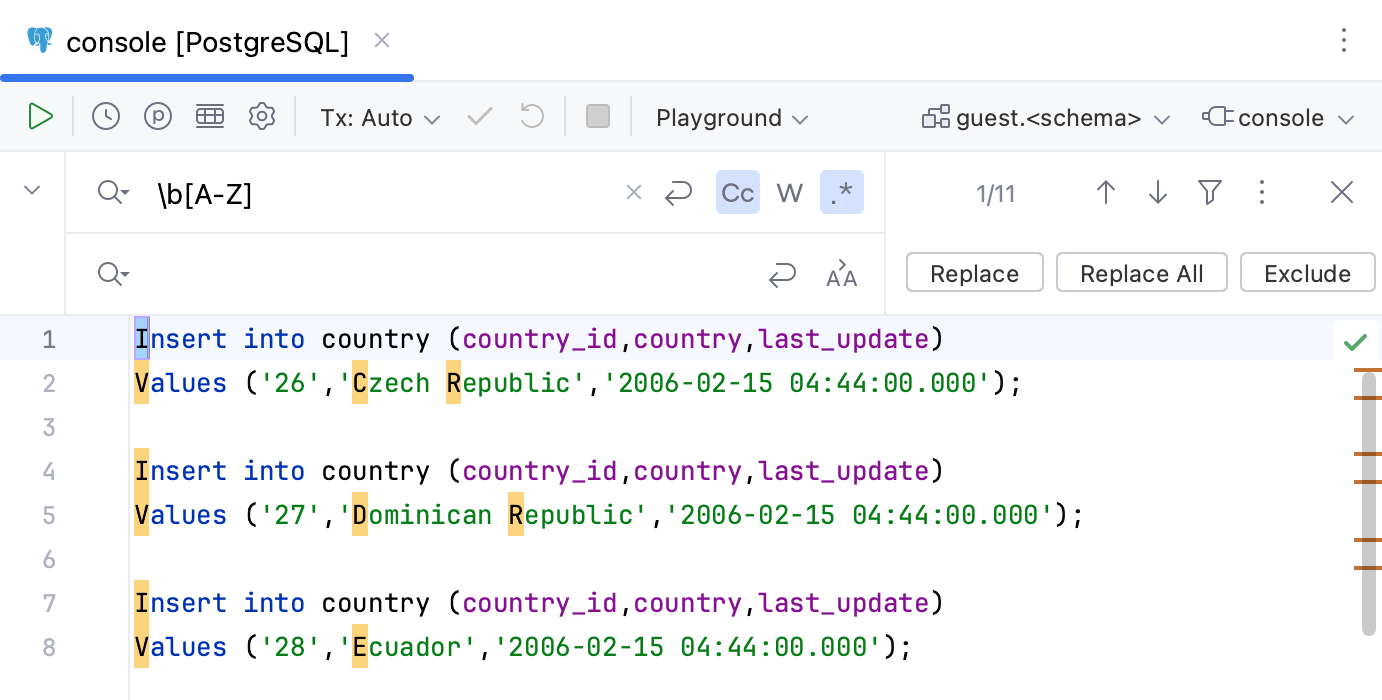This screenshot has height=700, width=1382.
Task: Run the query with the Execute button
Action: point(40,117)
